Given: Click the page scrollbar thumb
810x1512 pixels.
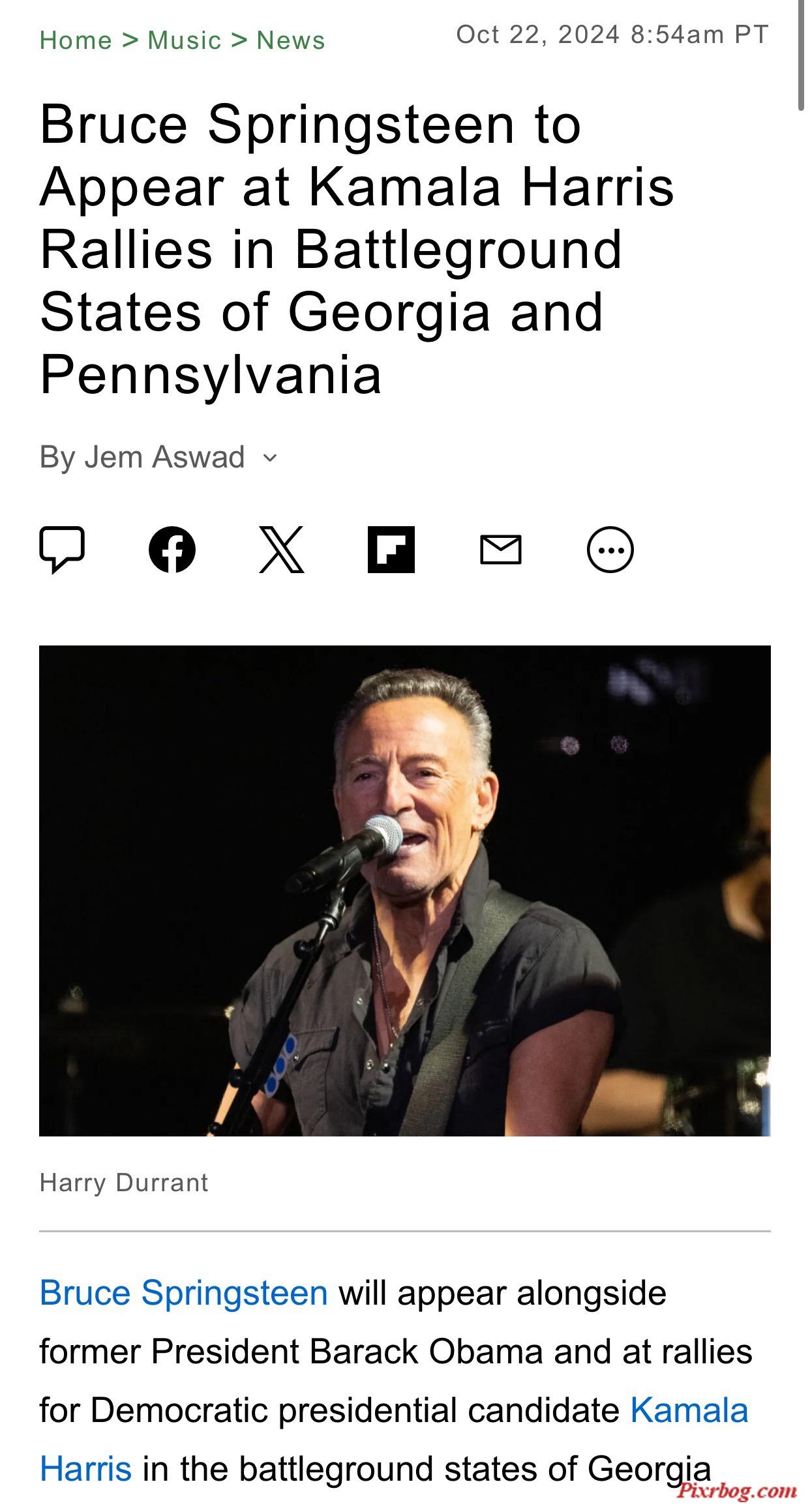Looking at the screenshot, I should pos(801,55).
